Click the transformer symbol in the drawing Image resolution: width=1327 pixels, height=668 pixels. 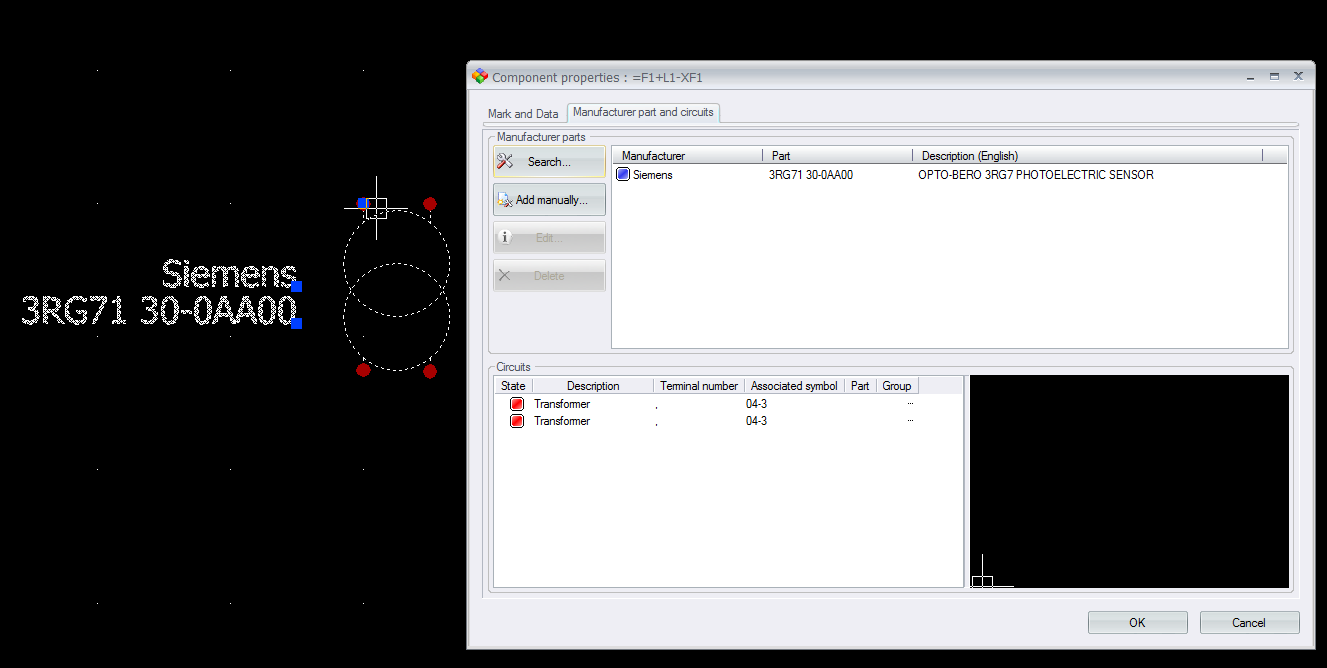click(397, 290)
